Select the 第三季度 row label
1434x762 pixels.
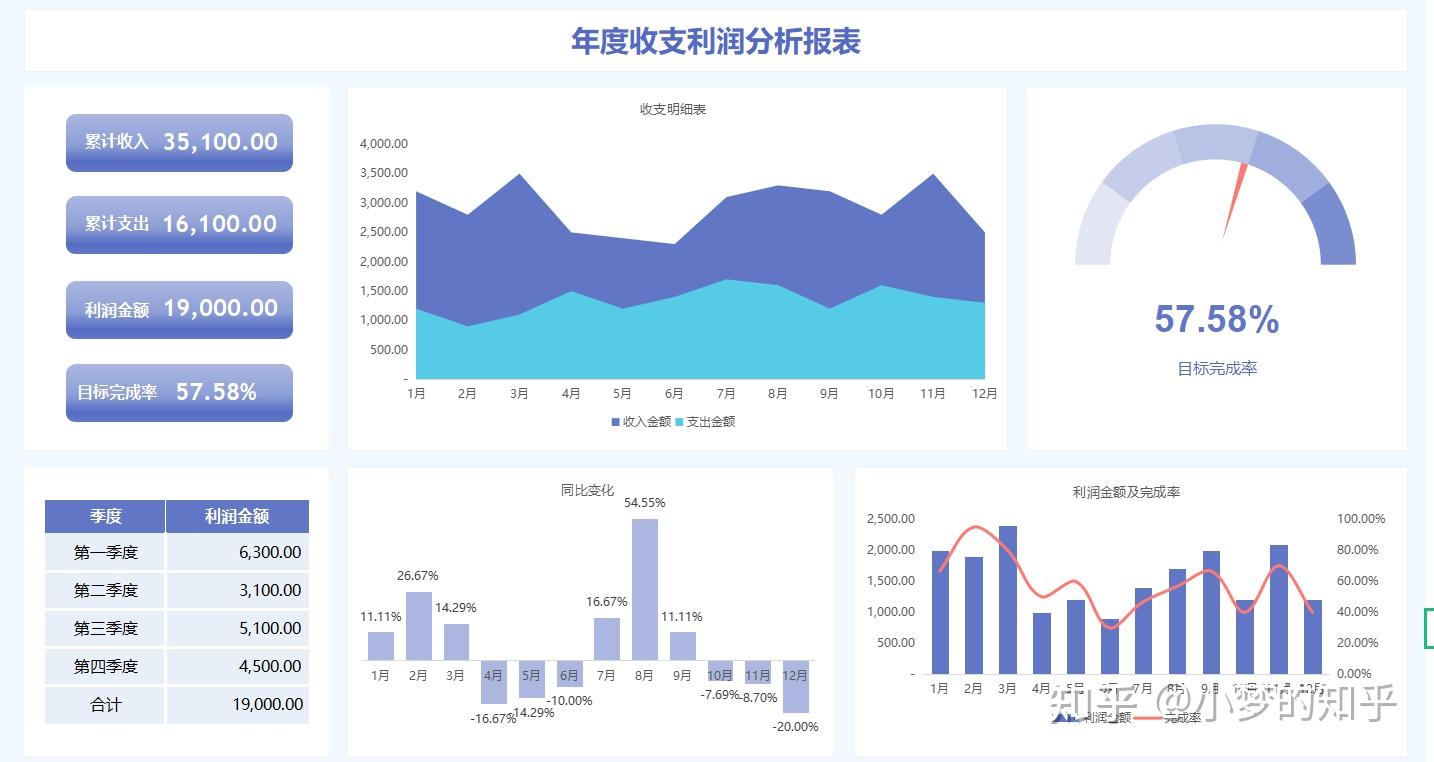click(105, 628)
